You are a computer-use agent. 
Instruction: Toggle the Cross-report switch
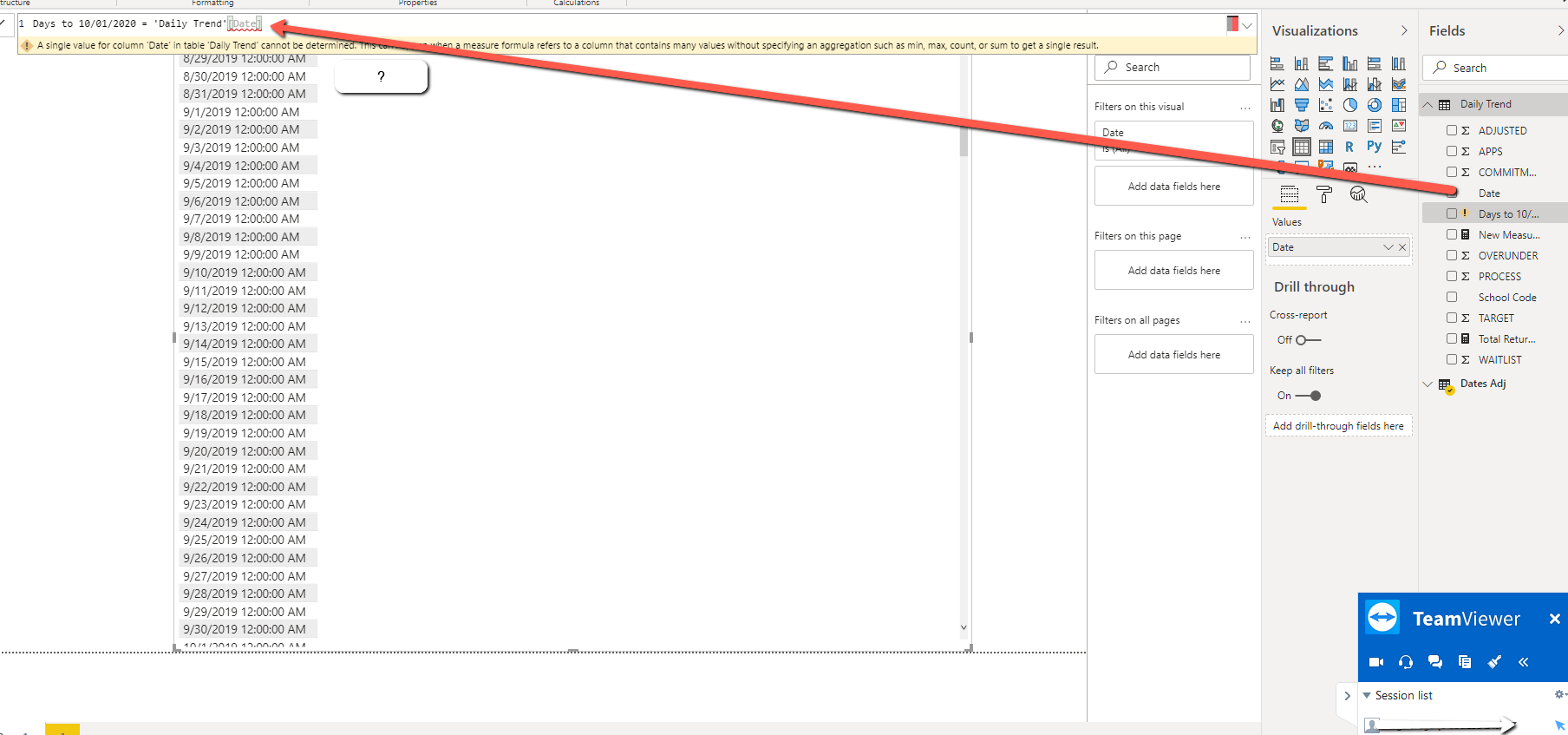tap(1308, 340)
